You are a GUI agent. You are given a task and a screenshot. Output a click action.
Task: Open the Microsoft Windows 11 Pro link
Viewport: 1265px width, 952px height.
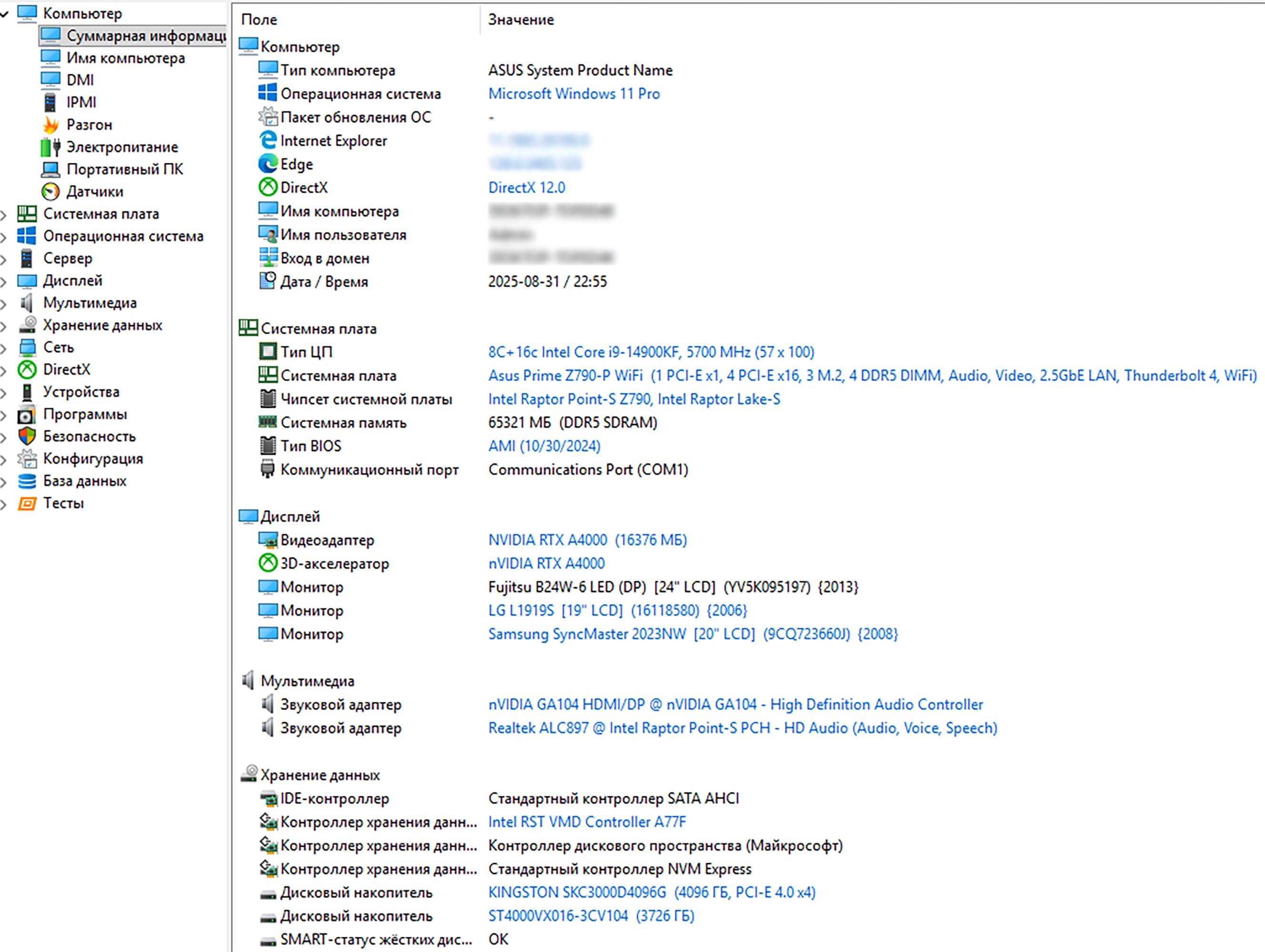pyautogui.click(x=574, y=94)
